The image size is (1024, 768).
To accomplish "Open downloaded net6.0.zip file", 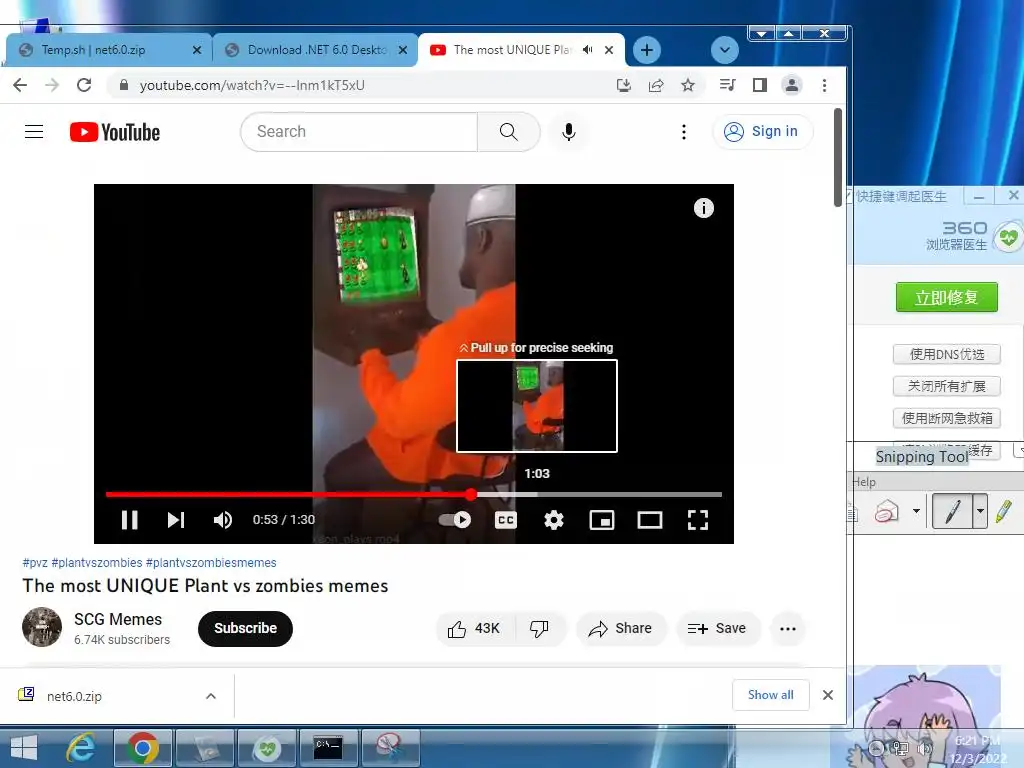I will tap(74, 696).
